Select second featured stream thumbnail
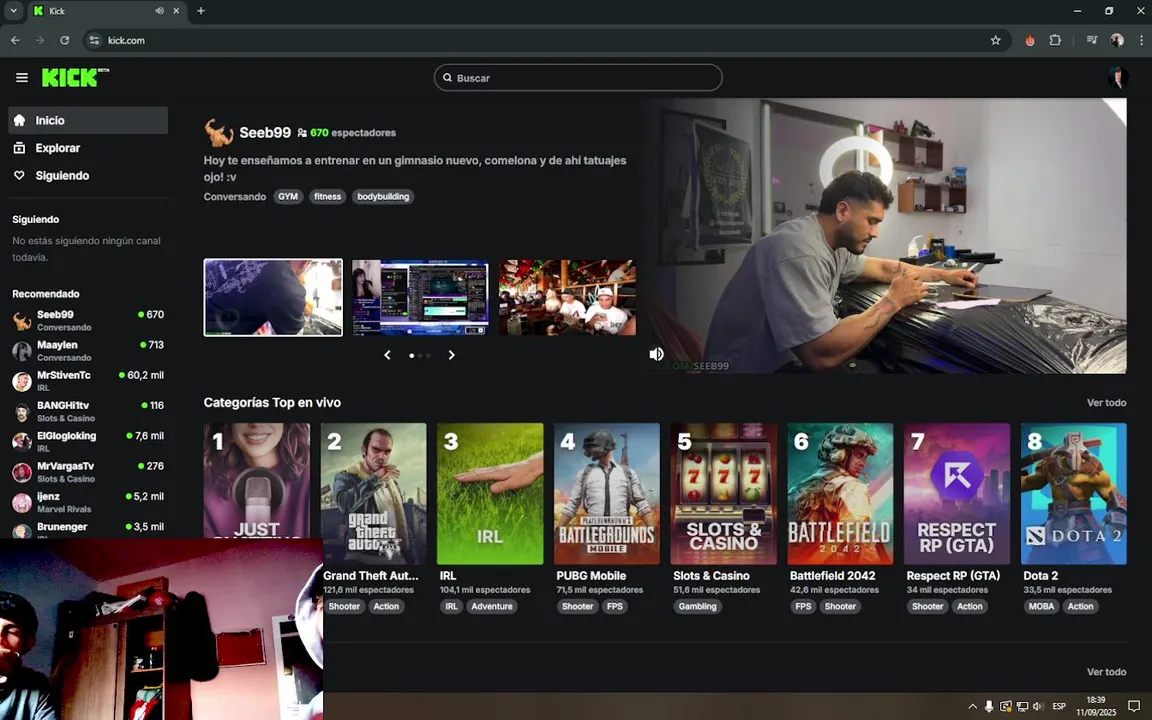1152x720 pixels. tap(420, 298)
